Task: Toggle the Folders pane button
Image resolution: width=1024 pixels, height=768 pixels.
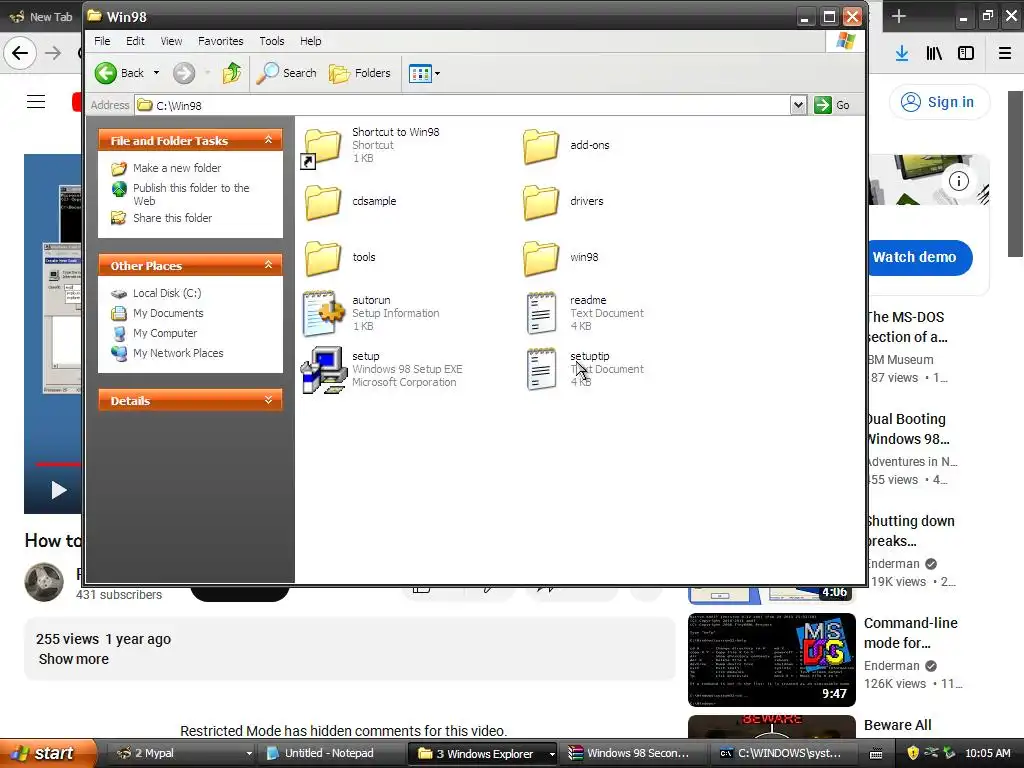Action: (x=360, y=73)
